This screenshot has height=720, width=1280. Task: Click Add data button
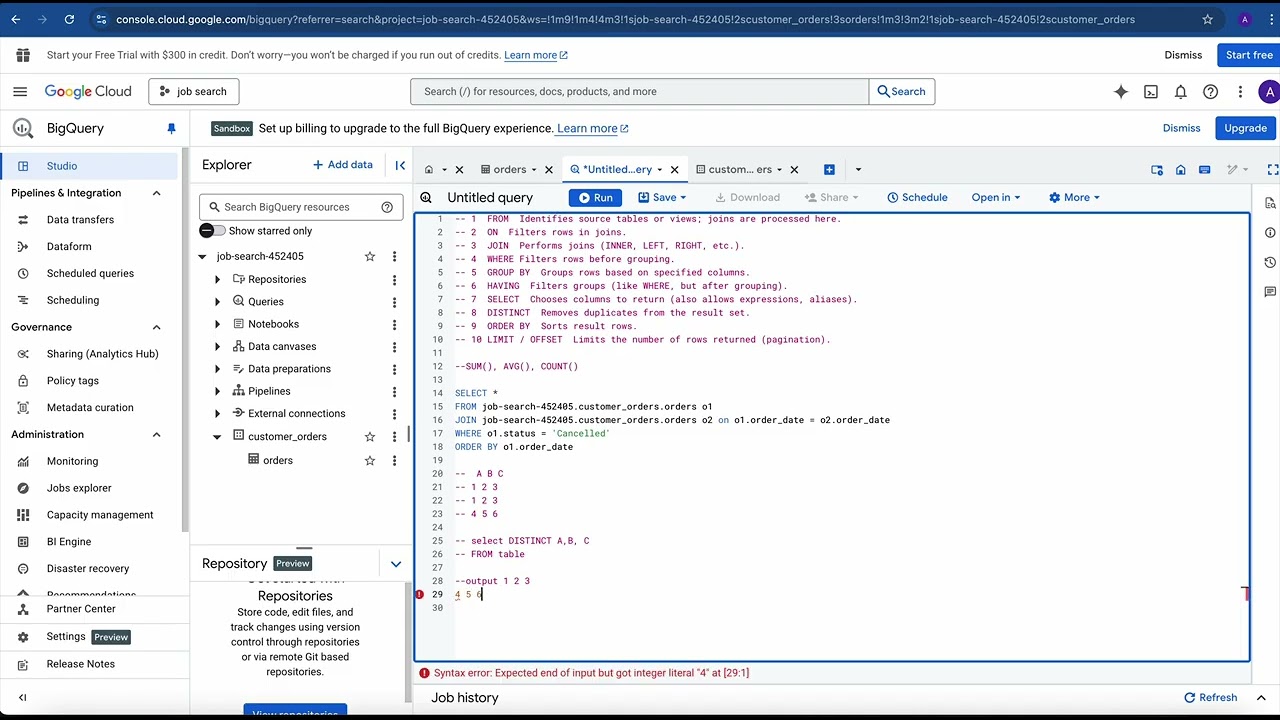[x=343, y=165]
